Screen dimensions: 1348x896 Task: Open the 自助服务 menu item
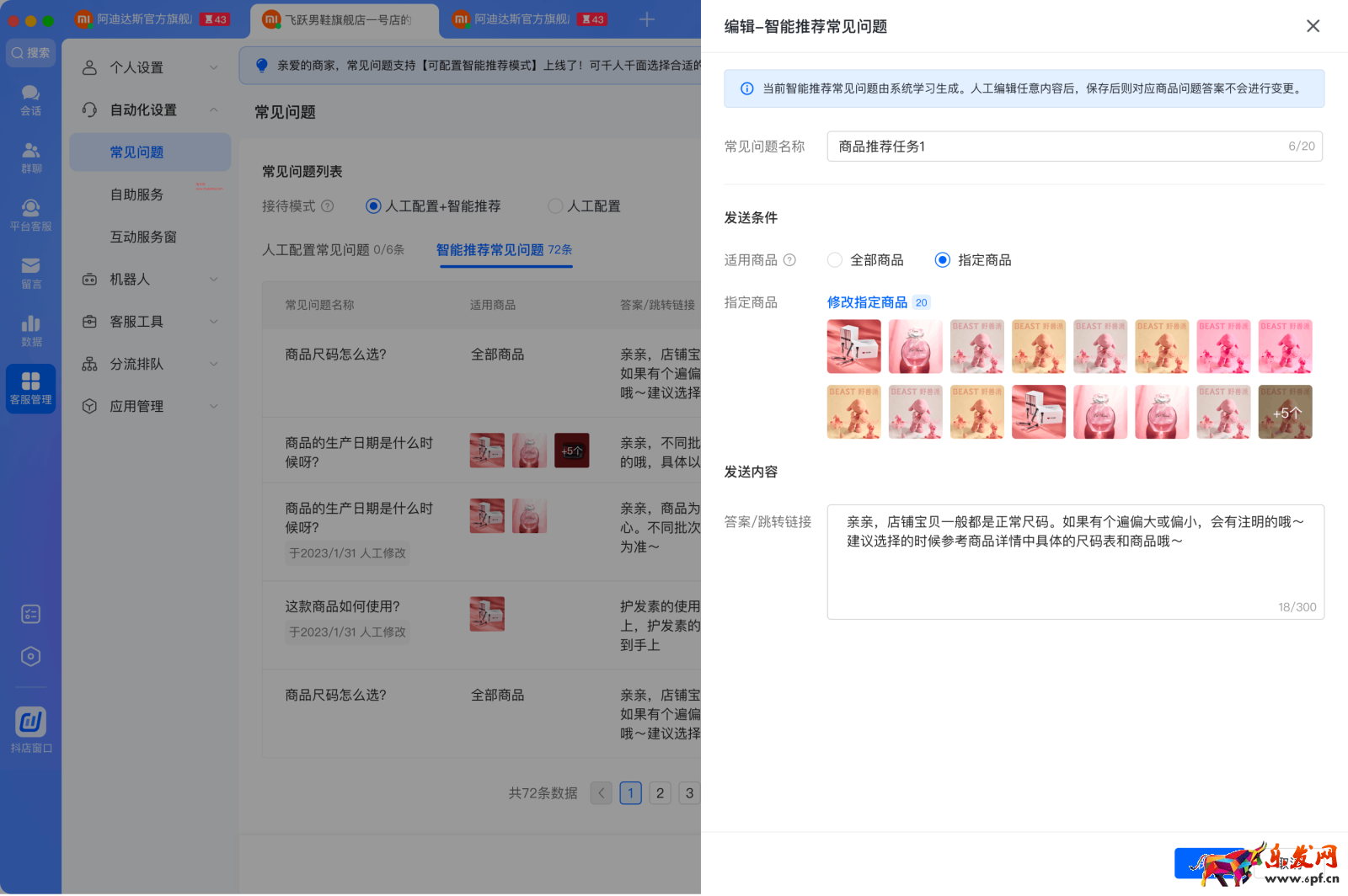[137, 194]
